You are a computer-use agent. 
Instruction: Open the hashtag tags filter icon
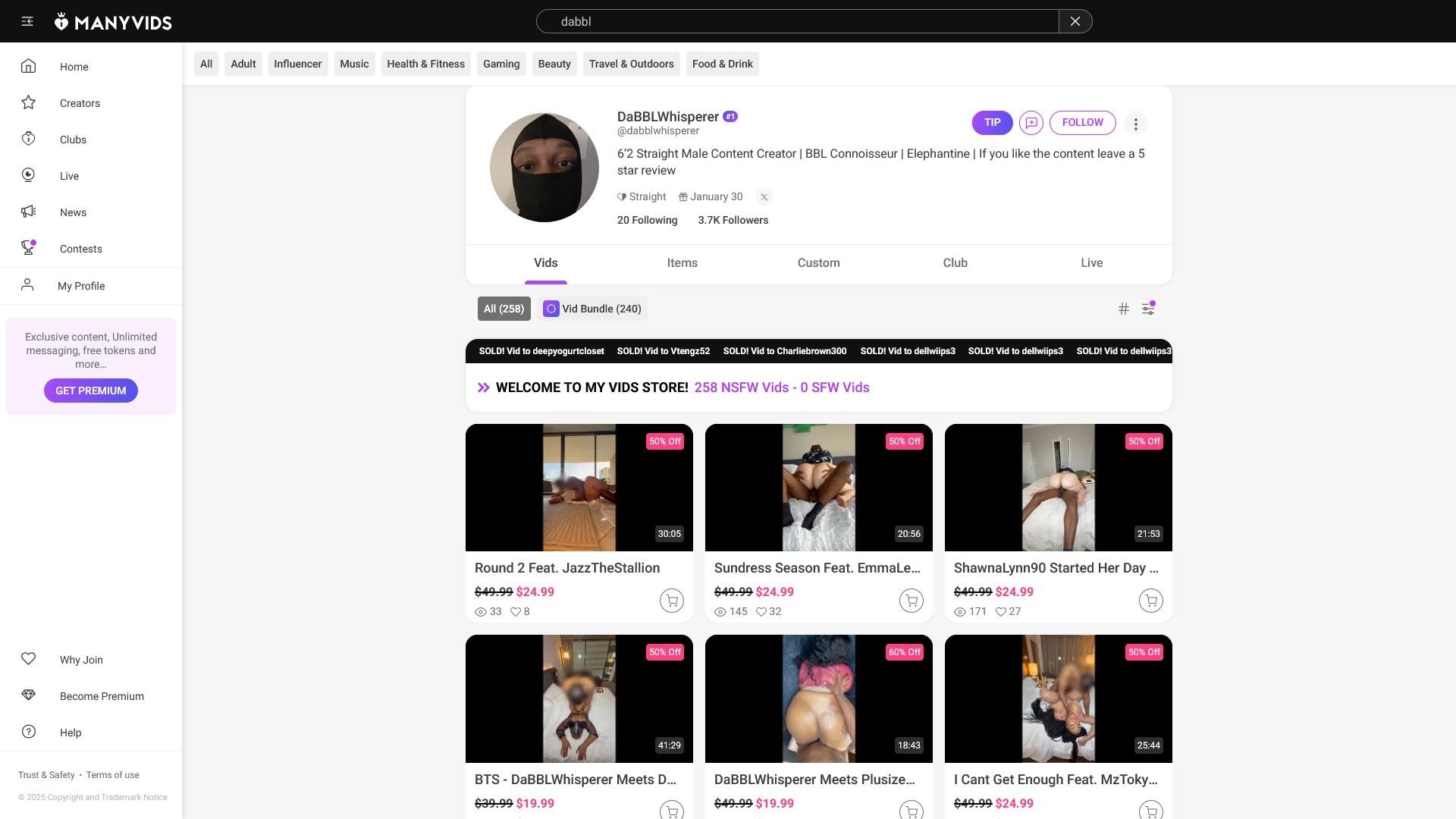click(x=1124, y=309)
